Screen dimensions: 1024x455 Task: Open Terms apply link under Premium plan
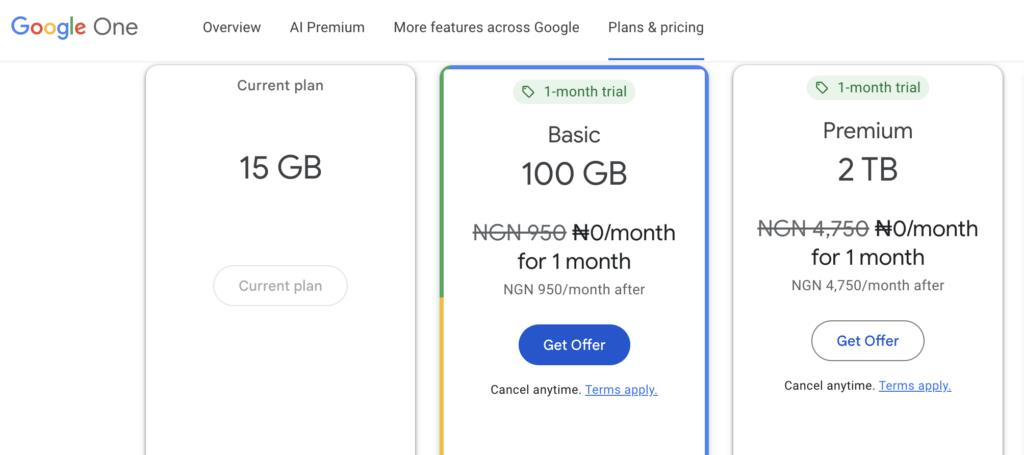914,385
